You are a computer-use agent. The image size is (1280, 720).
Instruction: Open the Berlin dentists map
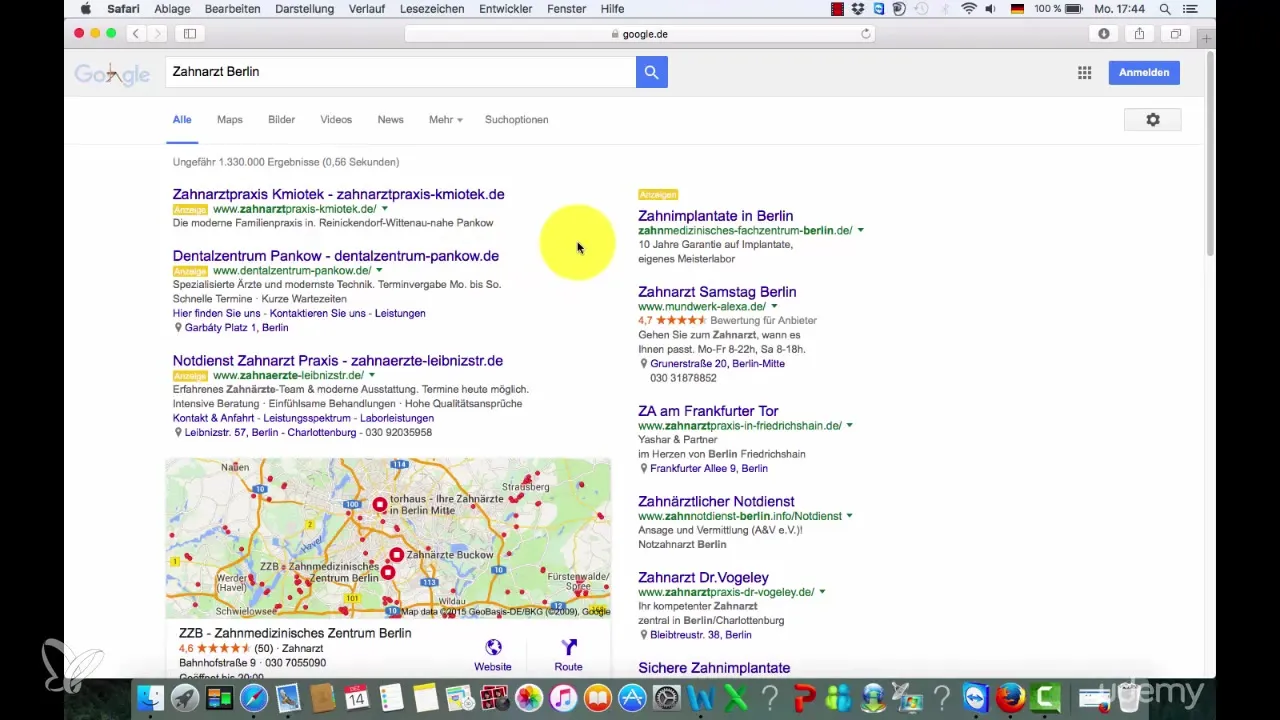[x=388, y=538]
